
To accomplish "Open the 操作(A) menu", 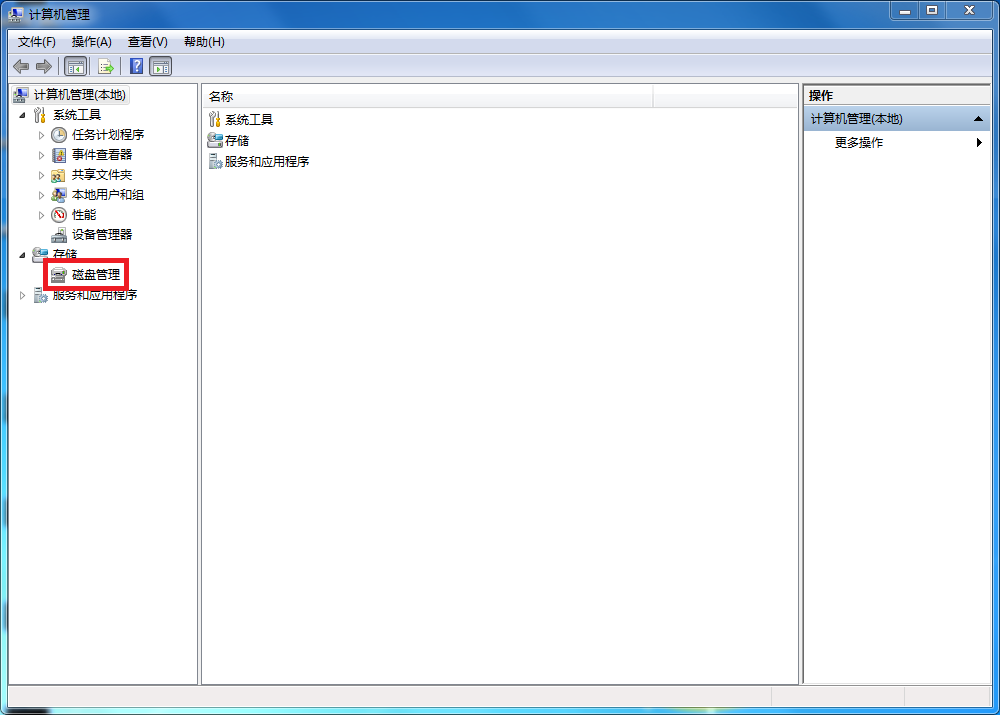I will tap(91, 42).
